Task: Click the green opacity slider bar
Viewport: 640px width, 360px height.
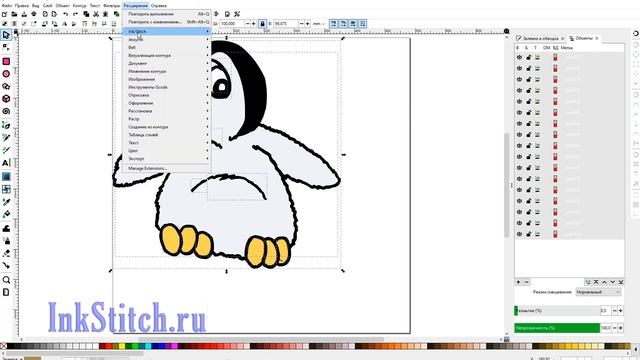Action: (x=557, y=328)
